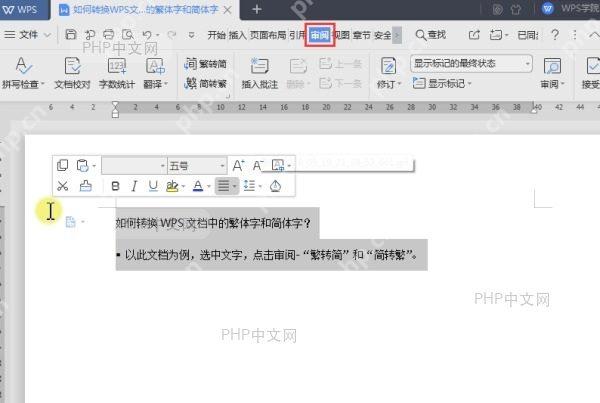600x403 pixels.
Task: Switch to the 章节 tab
Action: [362, 35]
